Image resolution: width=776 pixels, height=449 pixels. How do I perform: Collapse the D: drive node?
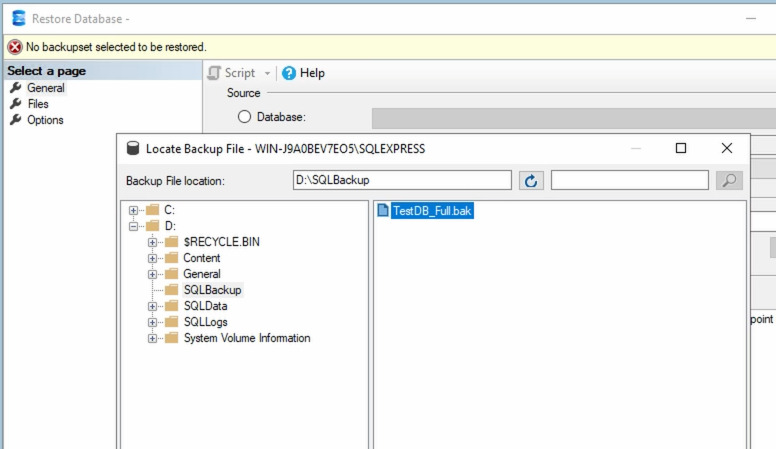[133, 226]
